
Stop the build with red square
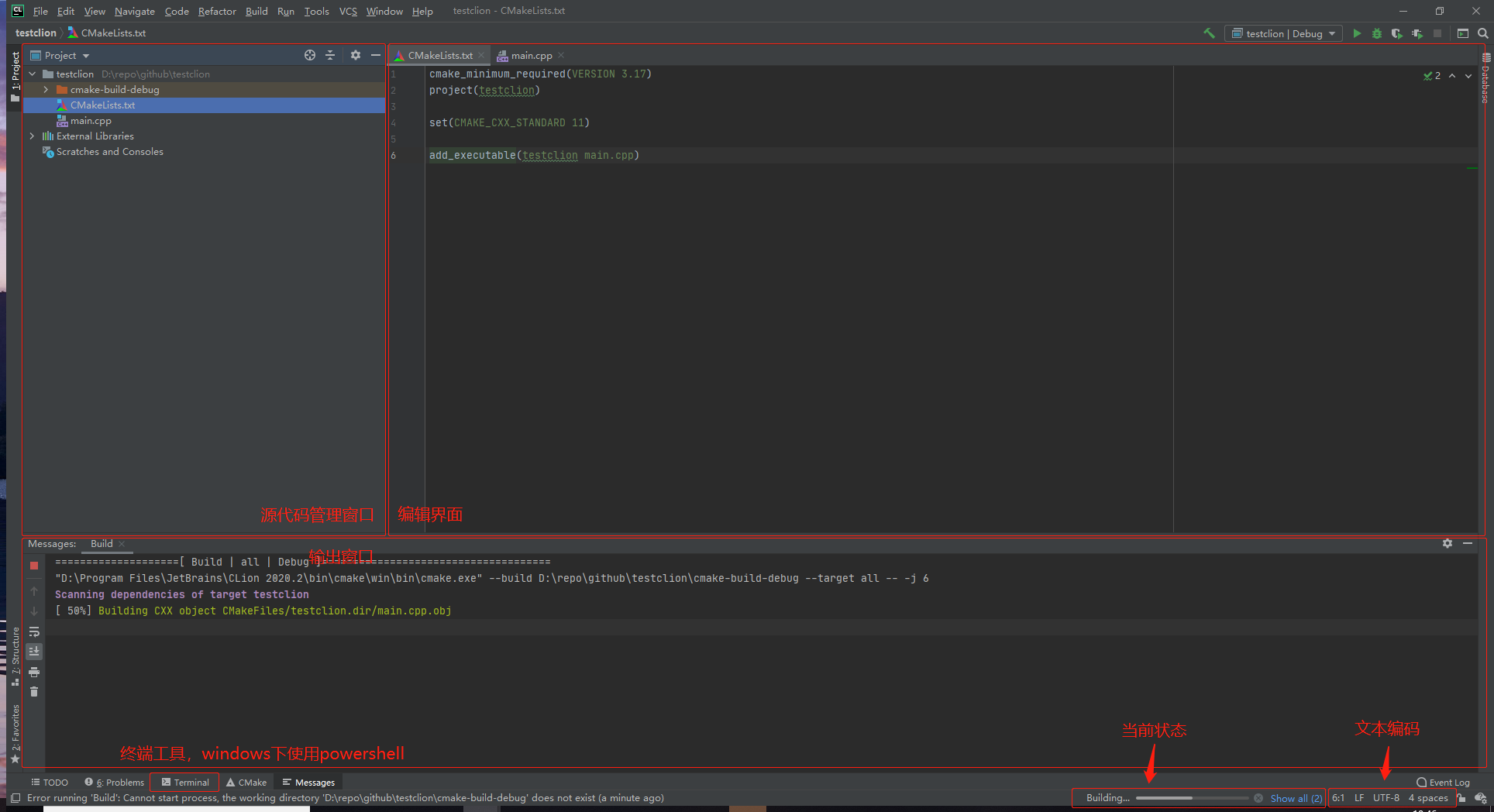[34, 566]
